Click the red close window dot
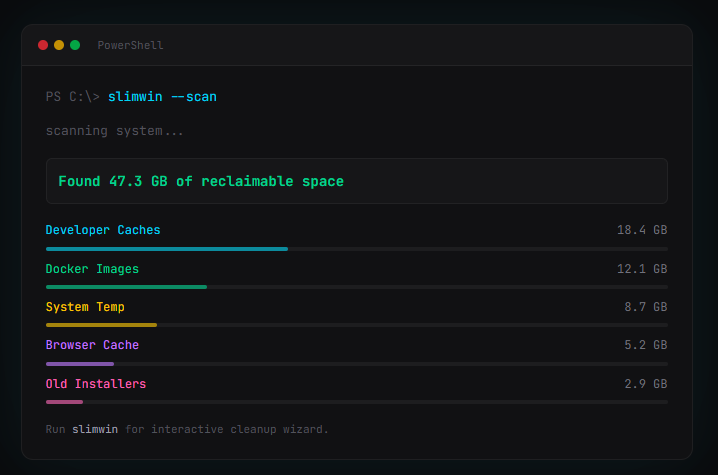The width and height of the screenshot is (718, 475). (x=43, y=45)
